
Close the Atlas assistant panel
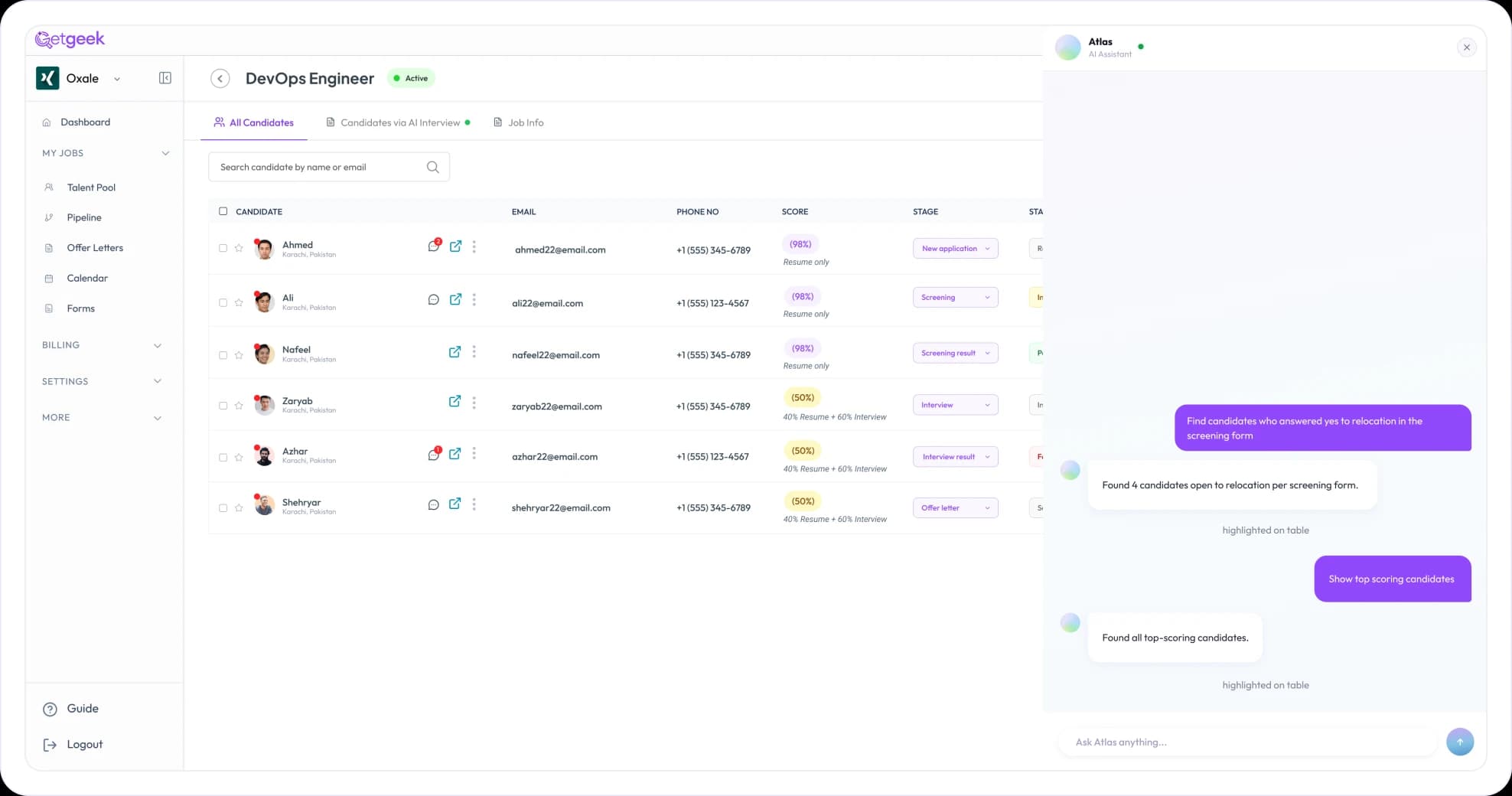1467,47
